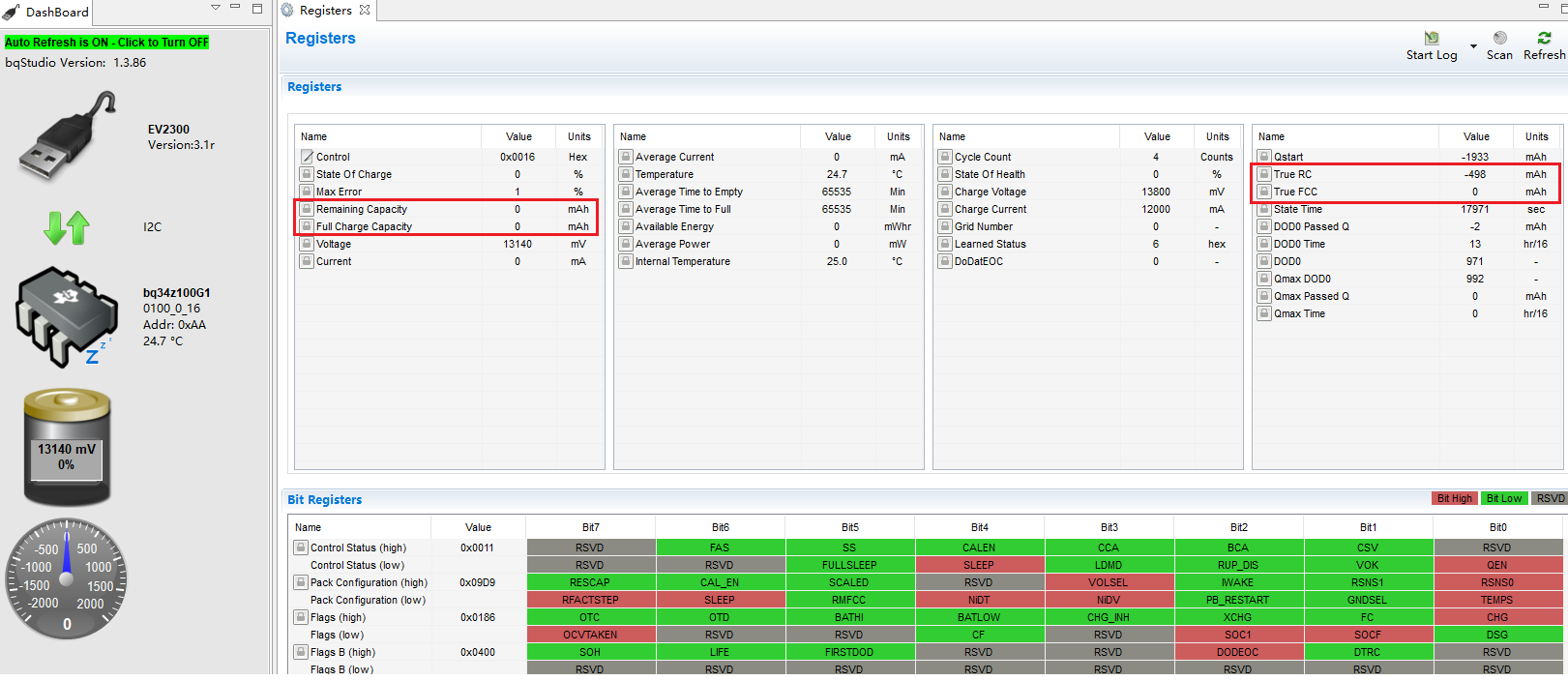Click lock icon beside Full Charge Capacity
The width and height of the screenshot is (1568, 681).
307,226
